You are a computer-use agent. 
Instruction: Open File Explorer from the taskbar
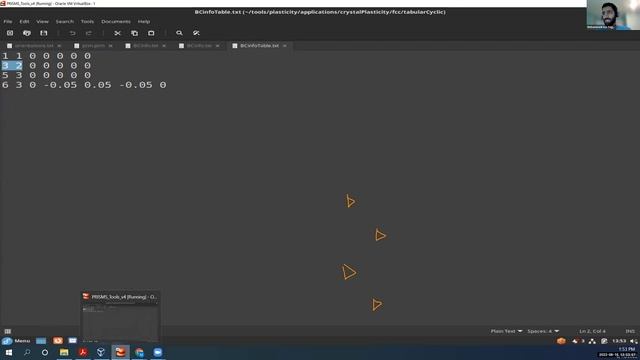click(64, 352)
